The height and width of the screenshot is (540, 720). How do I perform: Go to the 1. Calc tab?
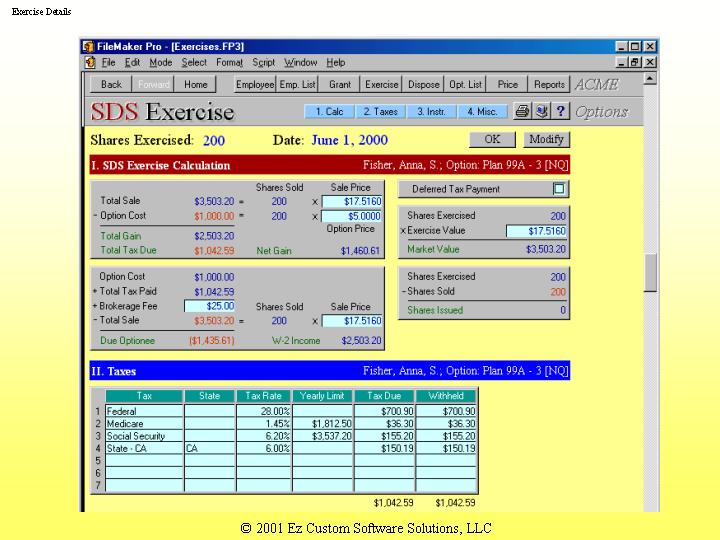(x=329, y=112)
